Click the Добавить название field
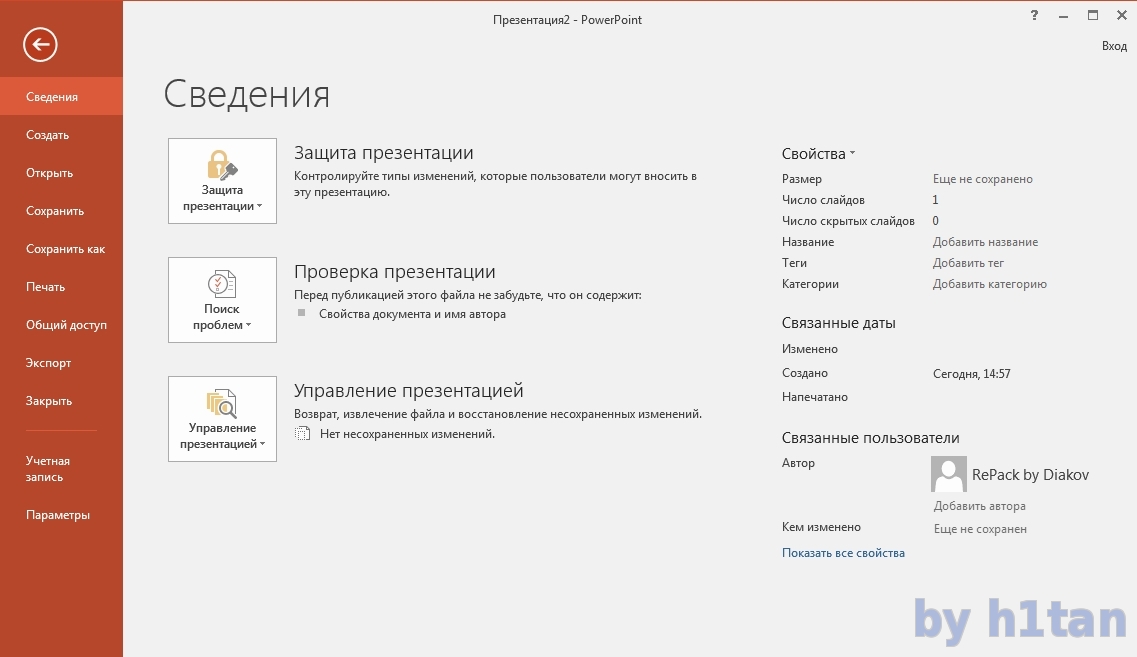Screen dimensions: 1137x657 985,242
